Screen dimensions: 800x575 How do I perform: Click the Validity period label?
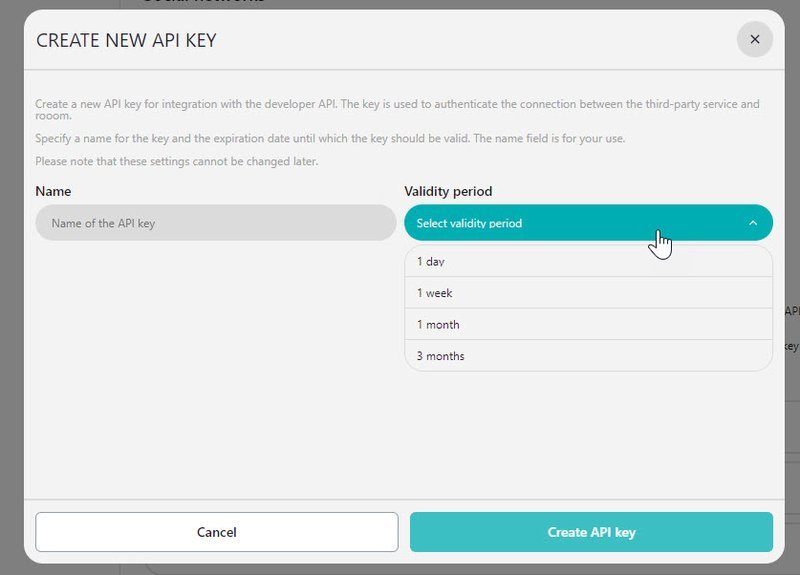pos(448,191)
